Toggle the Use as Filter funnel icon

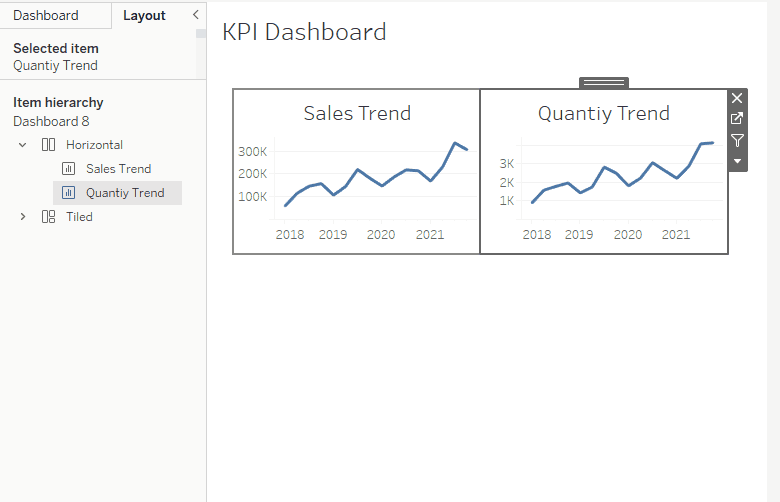tap(737, 140)
